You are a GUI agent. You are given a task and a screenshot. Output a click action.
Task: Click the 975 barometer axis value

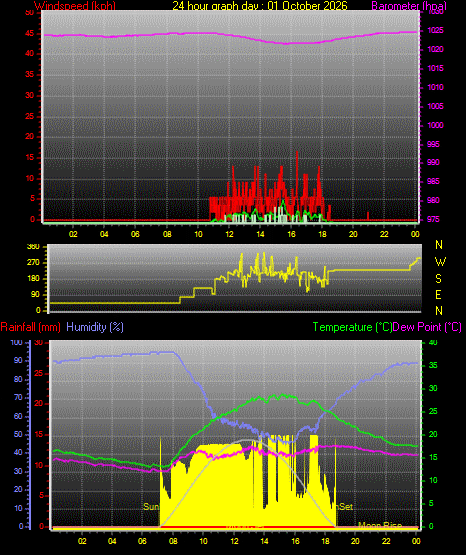coord(434,219)
